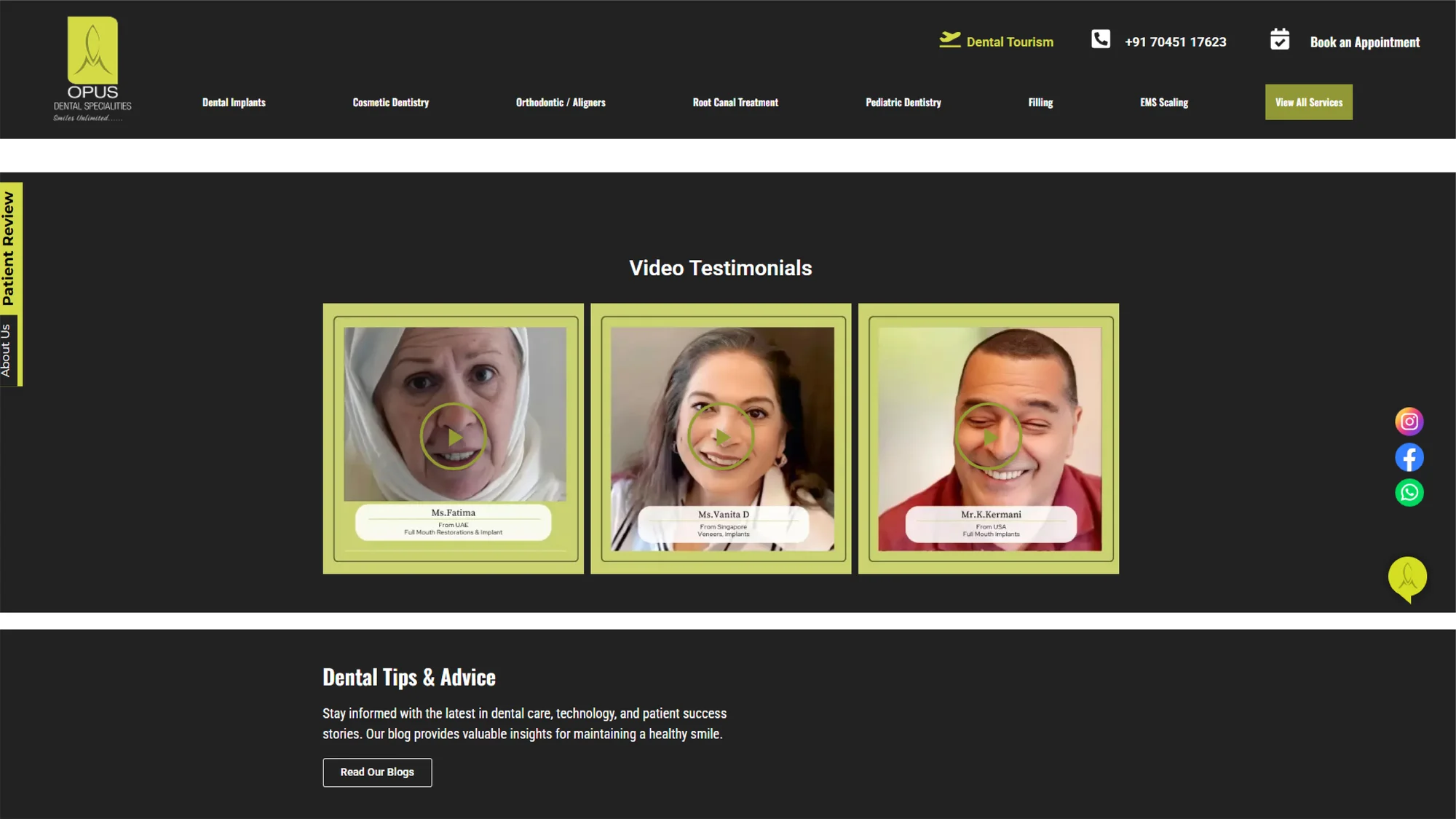Click Book an Appointment link
The height and width of the screenshot is (819, 1456).
point(1364,42)
